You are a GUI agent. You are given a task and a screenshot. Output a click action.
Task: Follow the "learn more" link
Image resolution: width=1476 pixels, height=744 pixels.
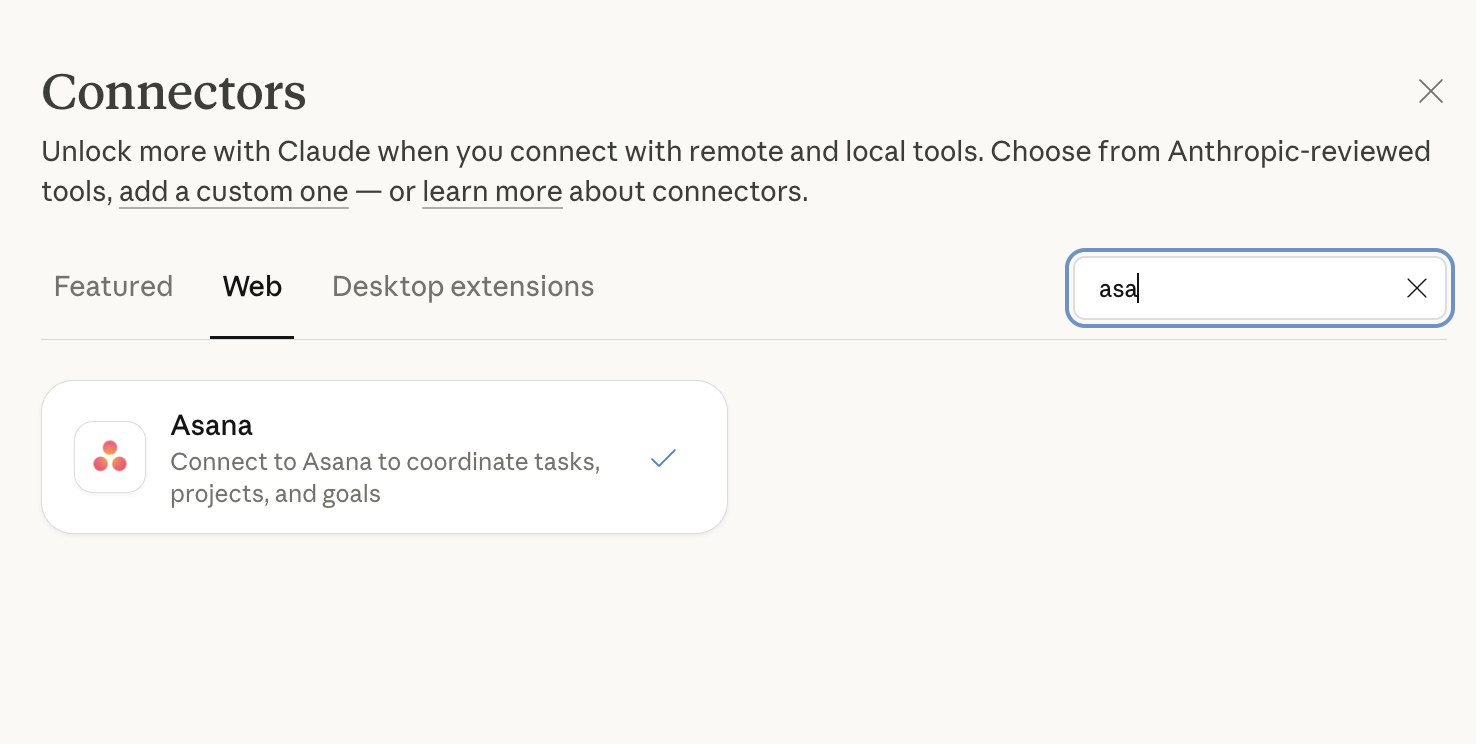[491, 191]
